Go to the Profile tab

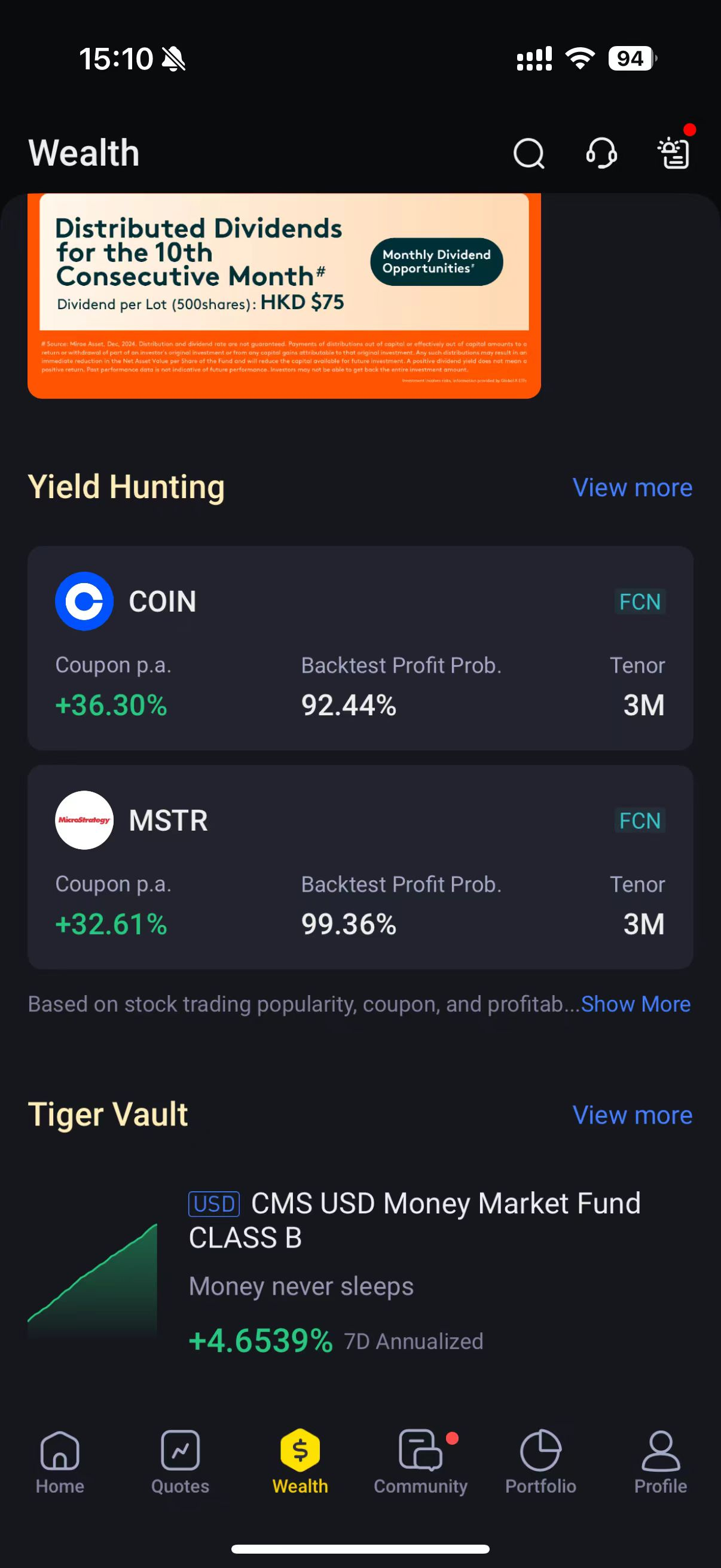[660, 1462]
